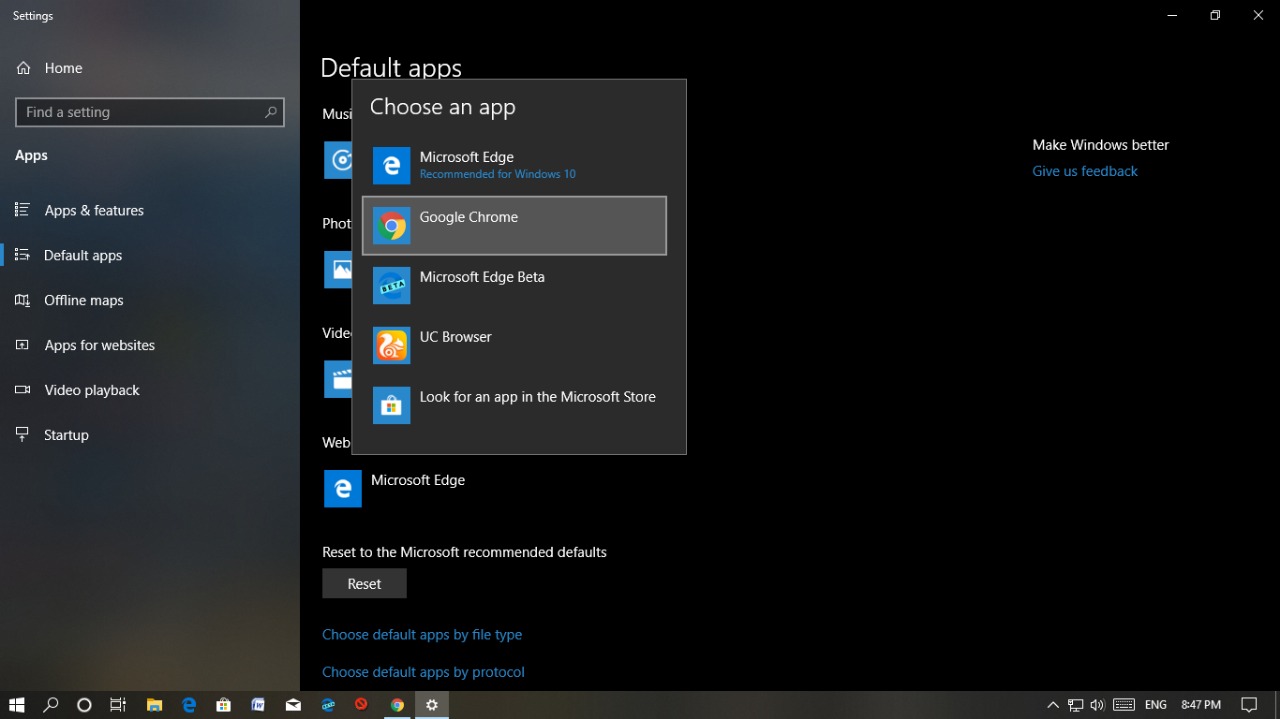Click the Find a setting search box
1280x719 pixels.
pyautogui.click(x=150, y=112)
